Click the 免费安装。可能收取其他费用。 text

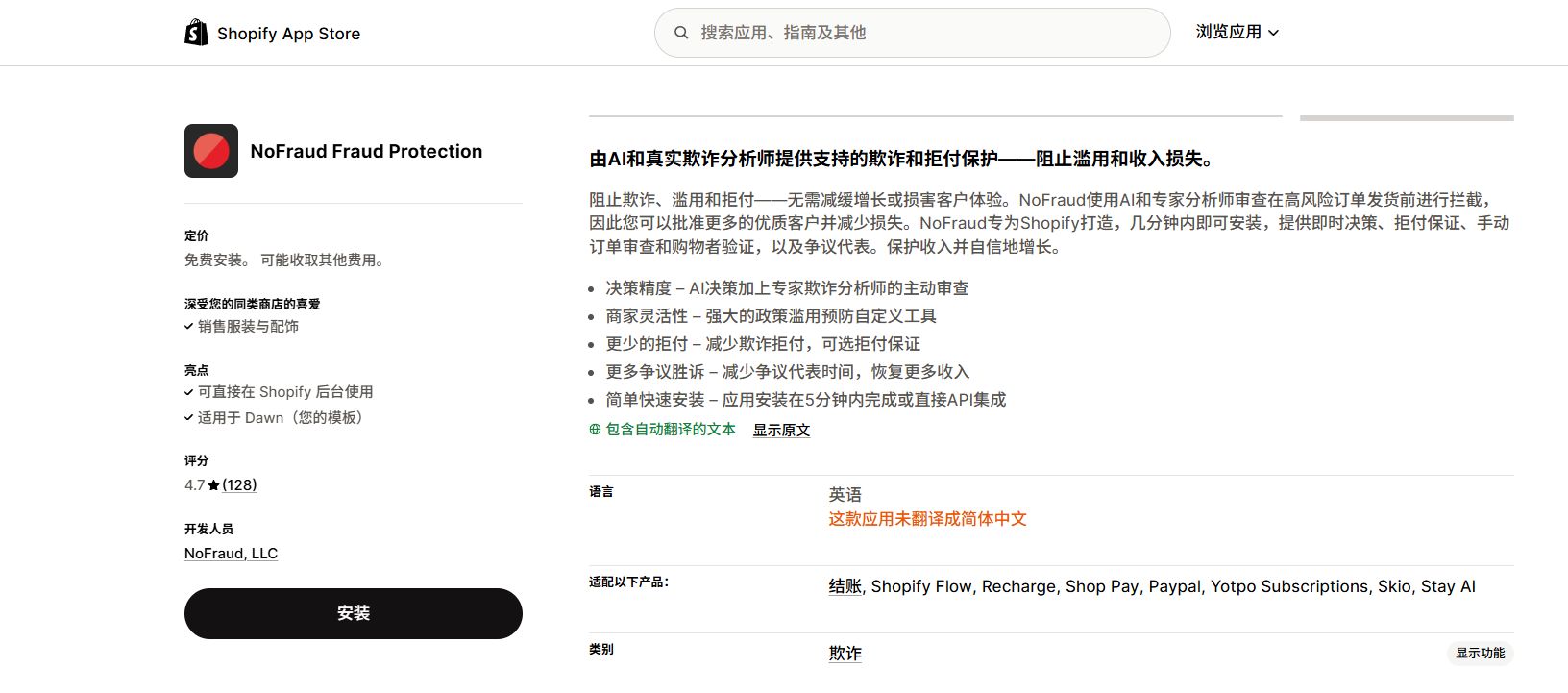coord(286,260)
